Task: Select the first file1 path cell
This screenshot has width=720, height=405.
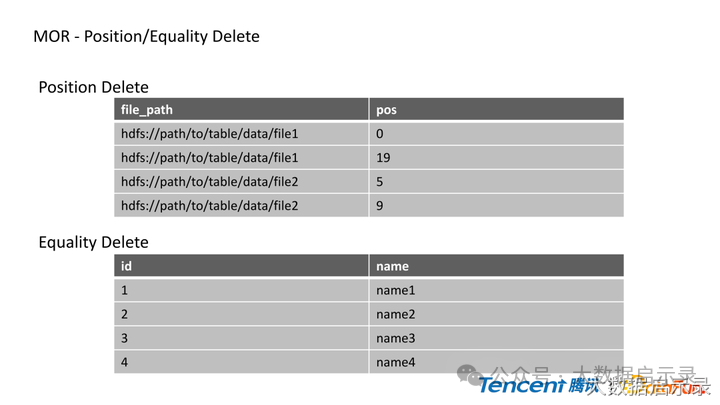Action: pos(241,134)
